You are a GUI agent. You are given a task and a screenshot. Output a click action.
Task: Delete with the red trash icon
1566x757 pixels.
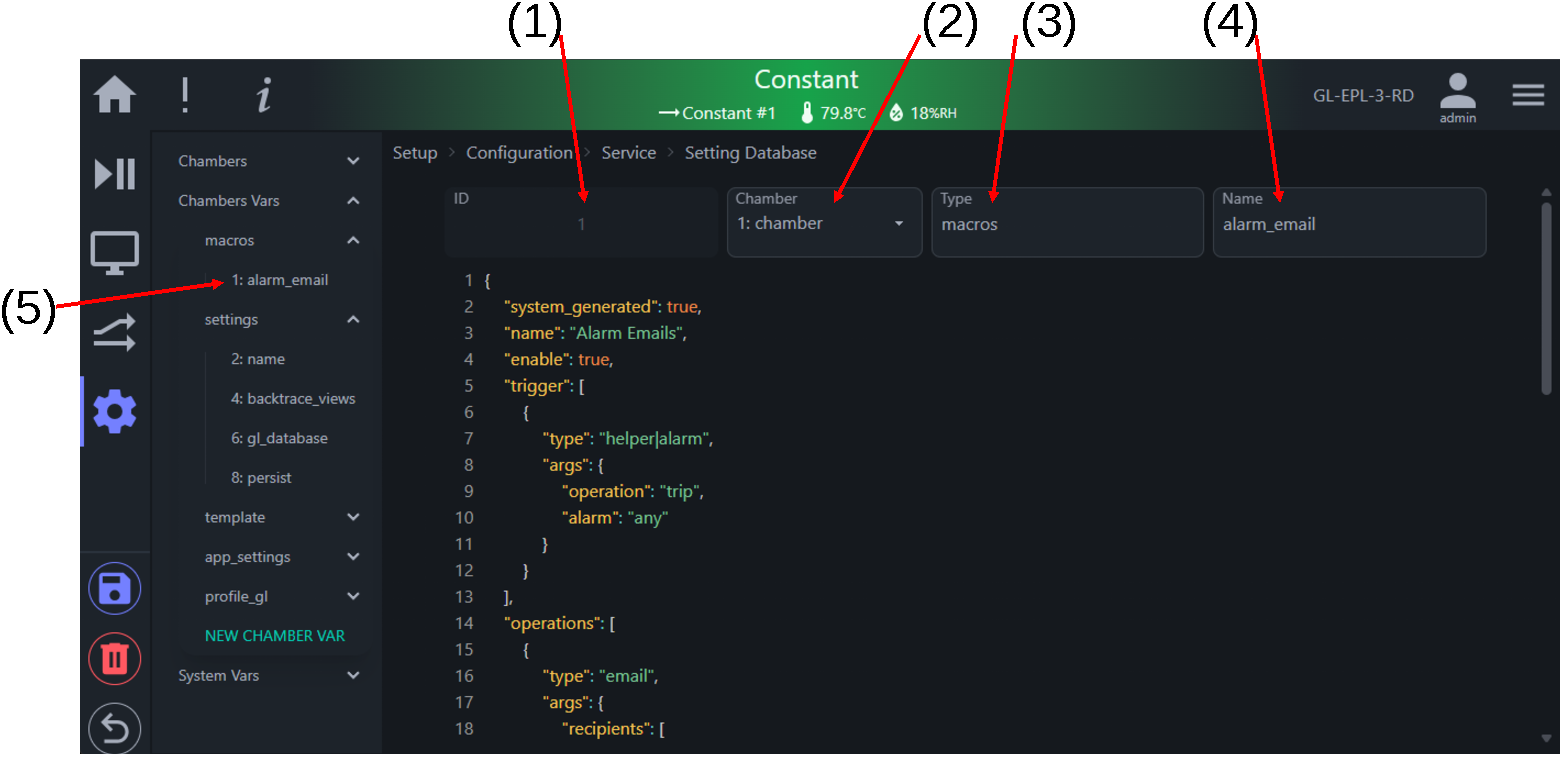click(115, 658)
